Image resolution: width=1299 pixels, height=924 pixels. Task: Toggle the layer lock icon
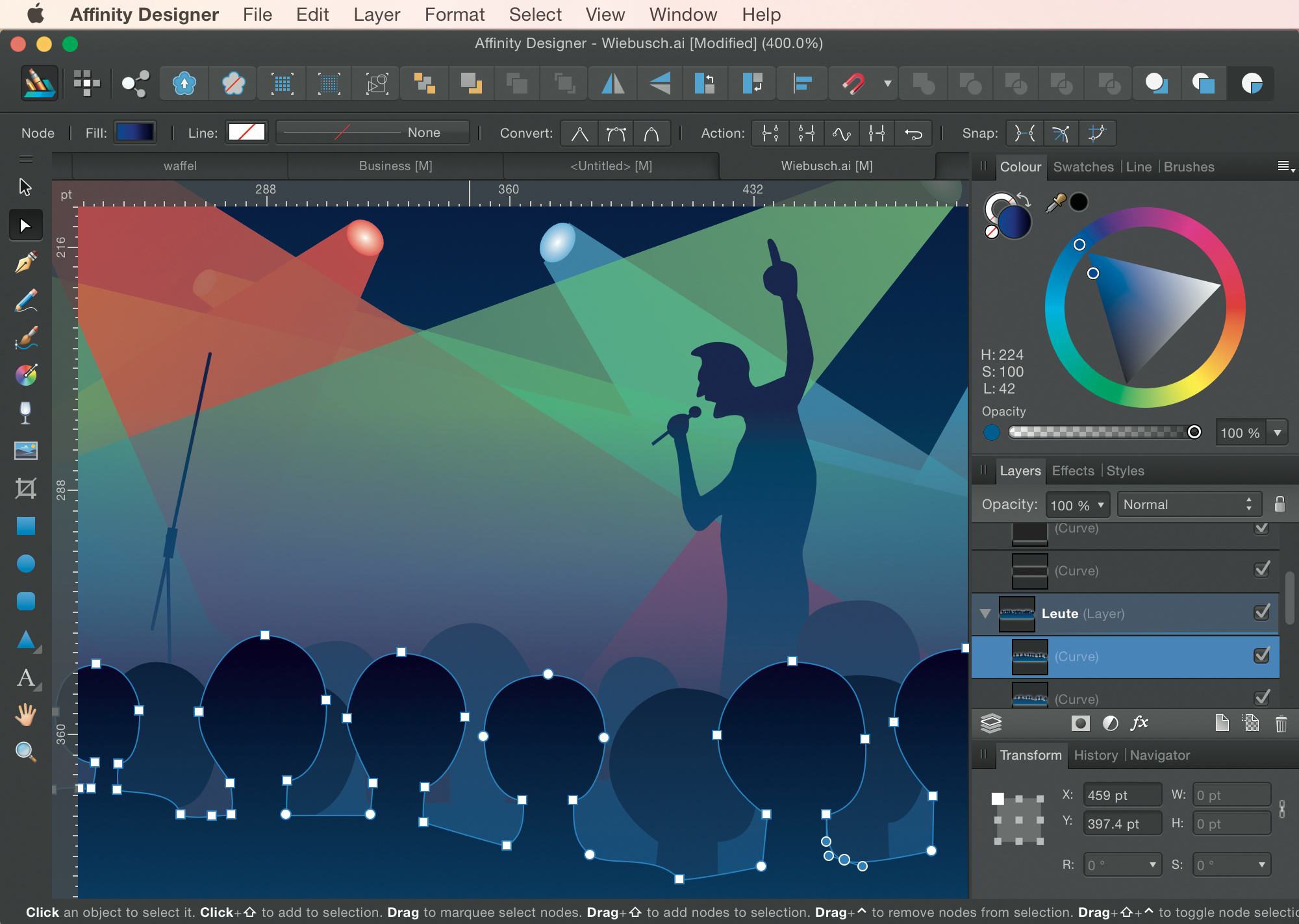coord(1280,505)
